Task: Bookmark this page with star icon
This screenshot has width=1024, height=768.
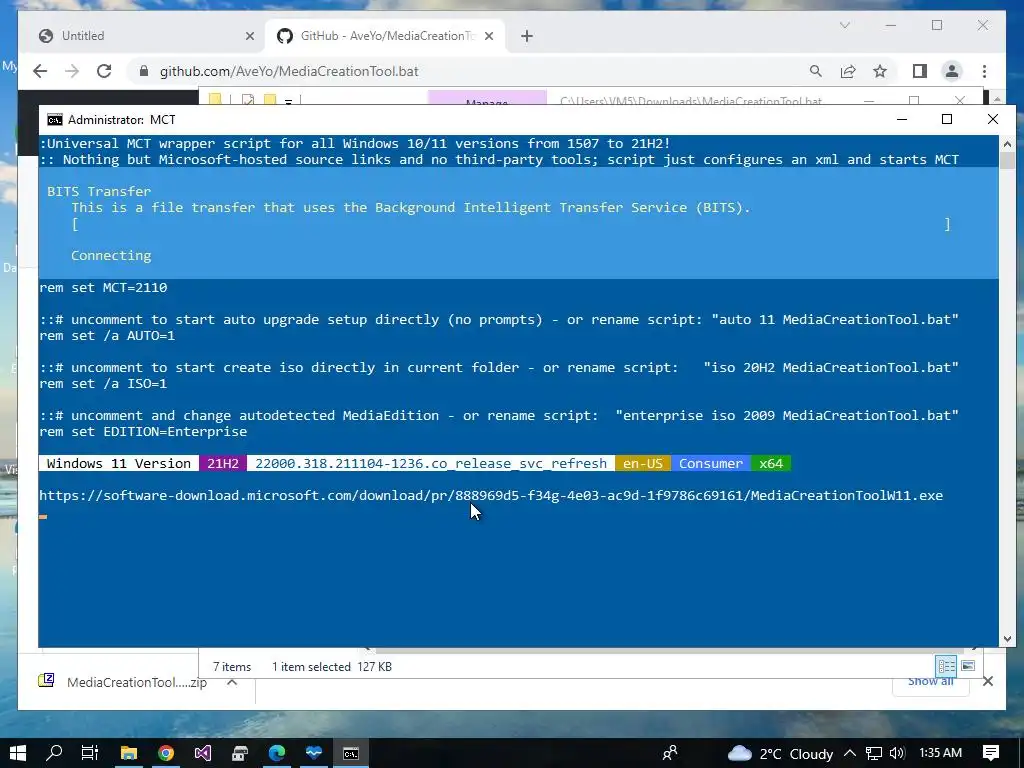Action: (880, 71)
